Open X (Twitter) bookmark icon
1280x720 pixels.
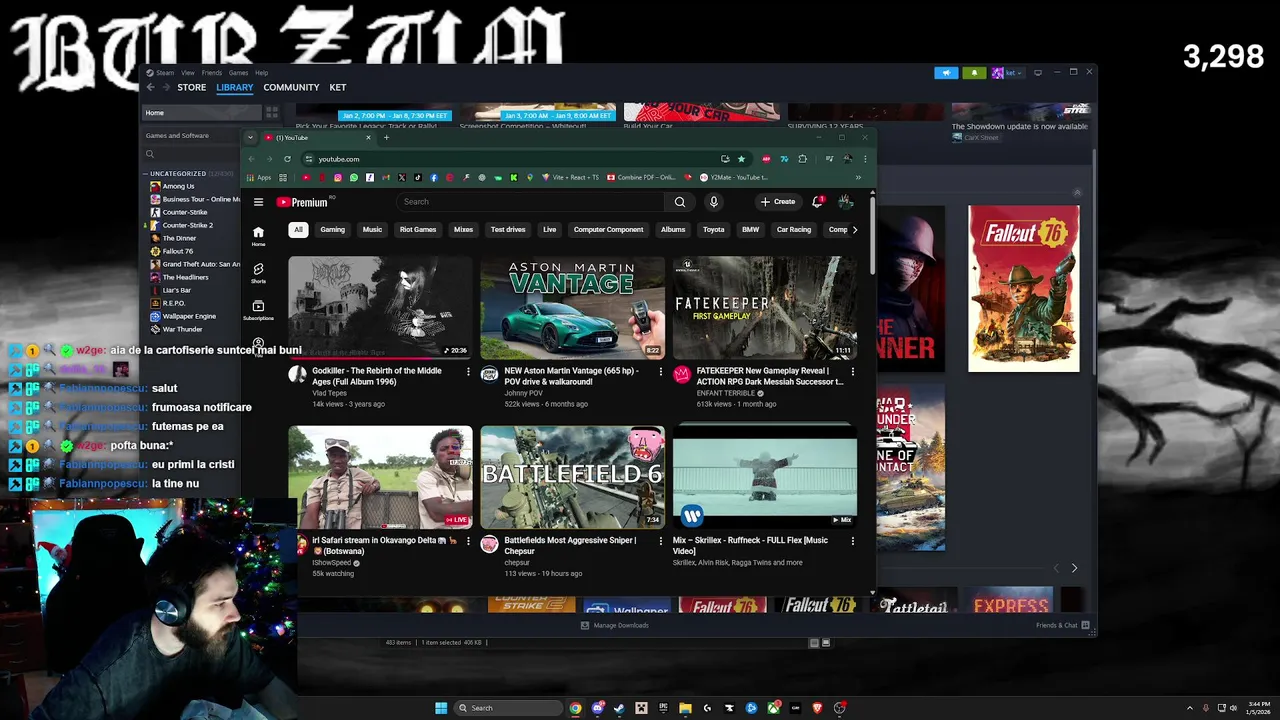tap(401, 178)
